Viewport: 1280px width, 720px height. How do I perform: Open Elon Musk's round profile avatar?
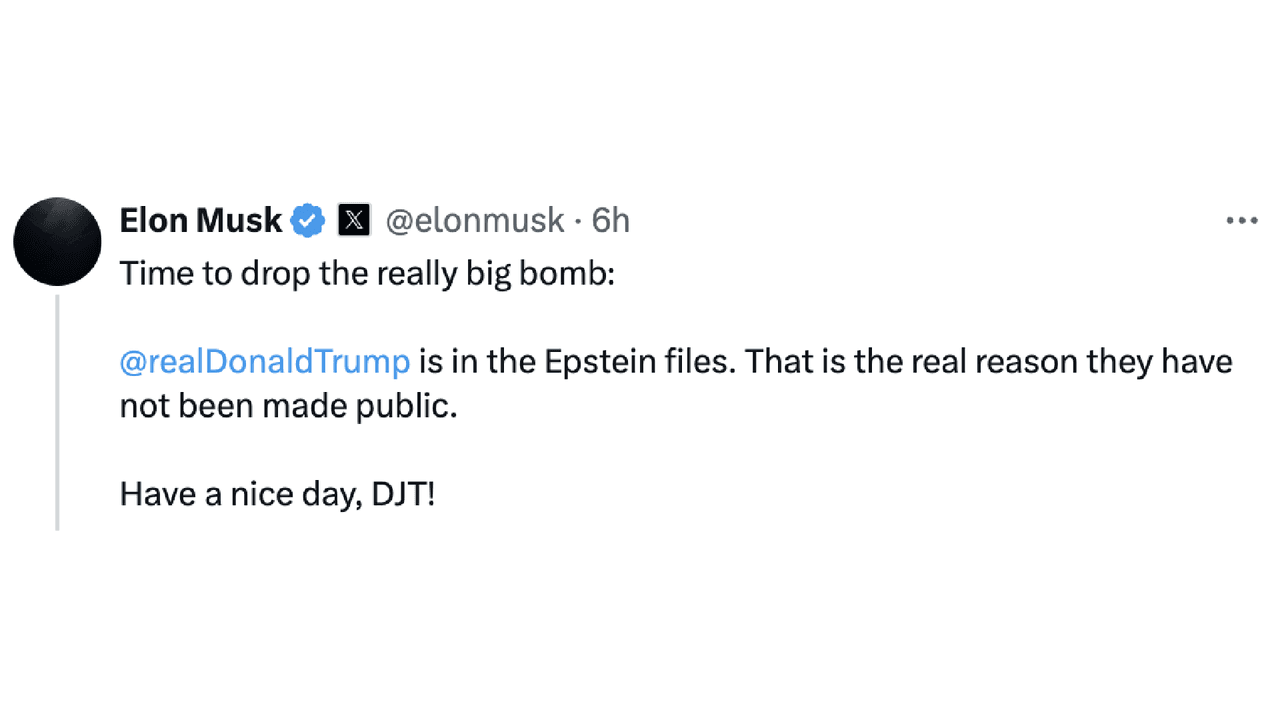click(57, 241)
